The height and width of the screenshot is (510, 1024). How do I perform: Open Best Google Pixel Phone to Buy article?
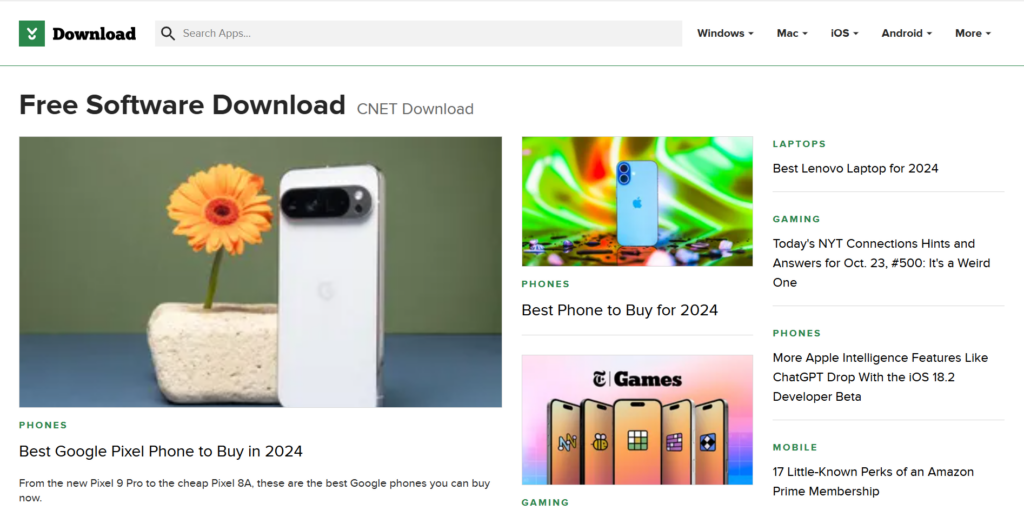[x=161, y=451]
